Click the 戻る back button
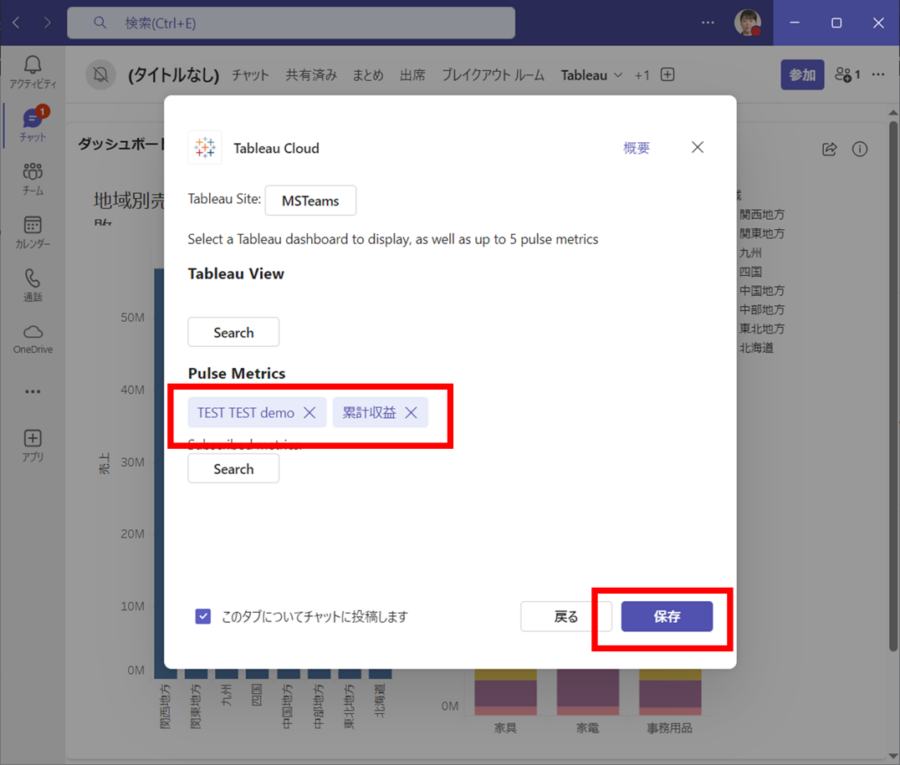Image resolution: width=900 pixels, height=765 pixels. click(566, 616)
